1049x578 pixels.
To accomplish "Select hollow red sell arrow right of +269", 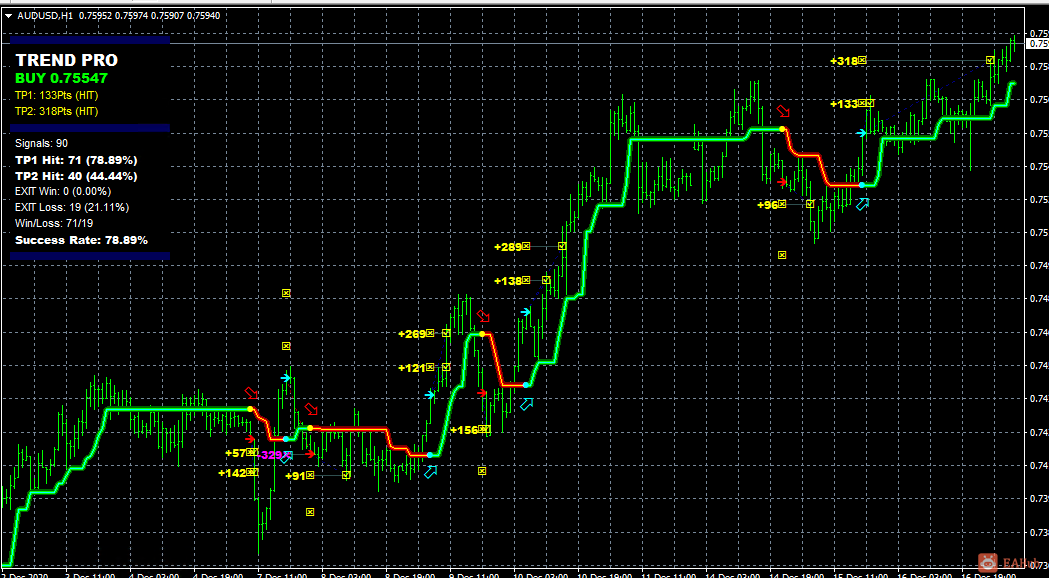I will [483, 316].
